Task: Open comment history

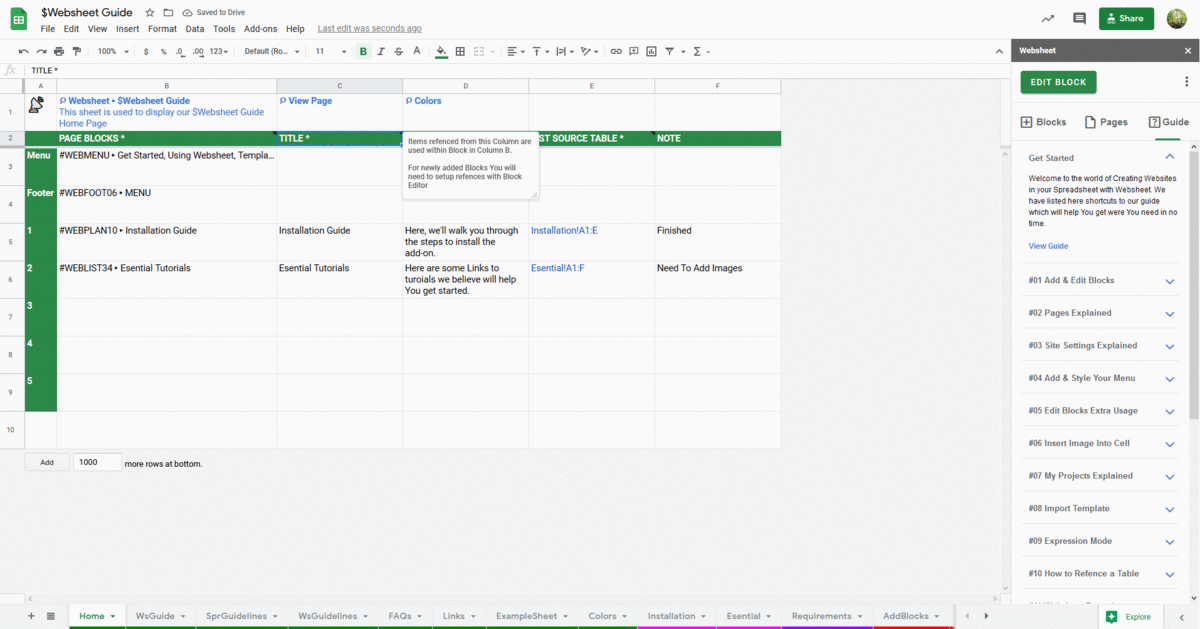Action: [x=1079, y=18]
